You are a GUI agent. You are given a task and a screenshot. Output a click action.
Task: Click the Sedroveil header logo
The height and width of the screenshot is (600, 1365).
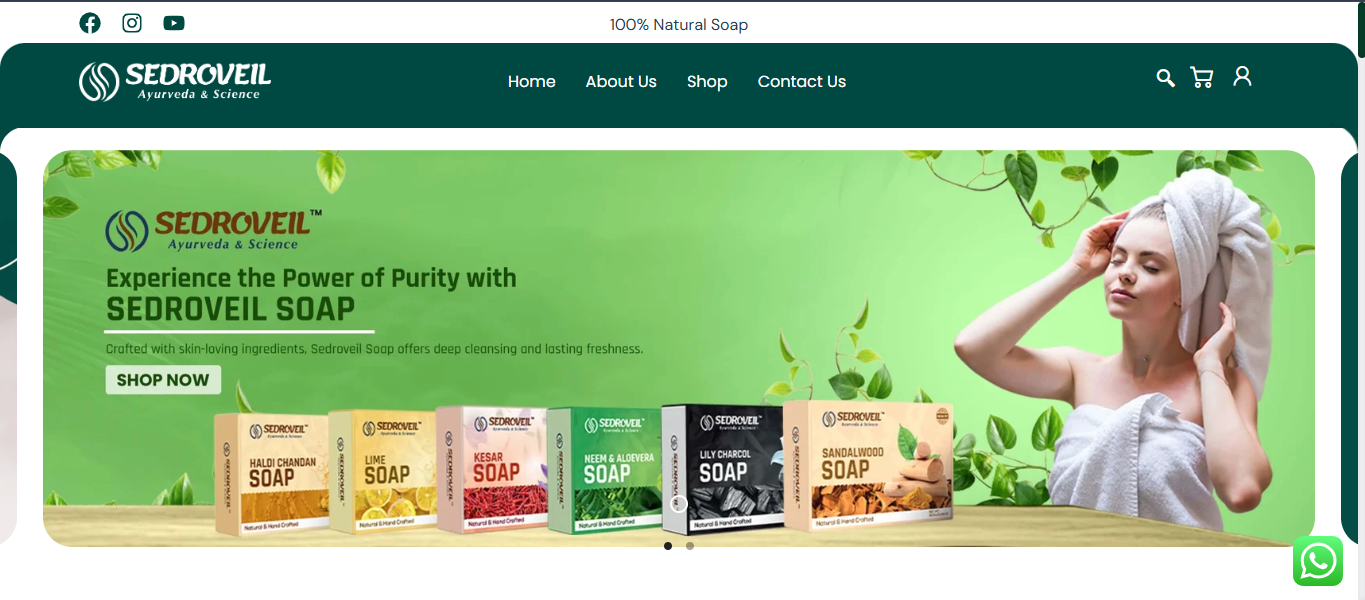click(175, 81)
